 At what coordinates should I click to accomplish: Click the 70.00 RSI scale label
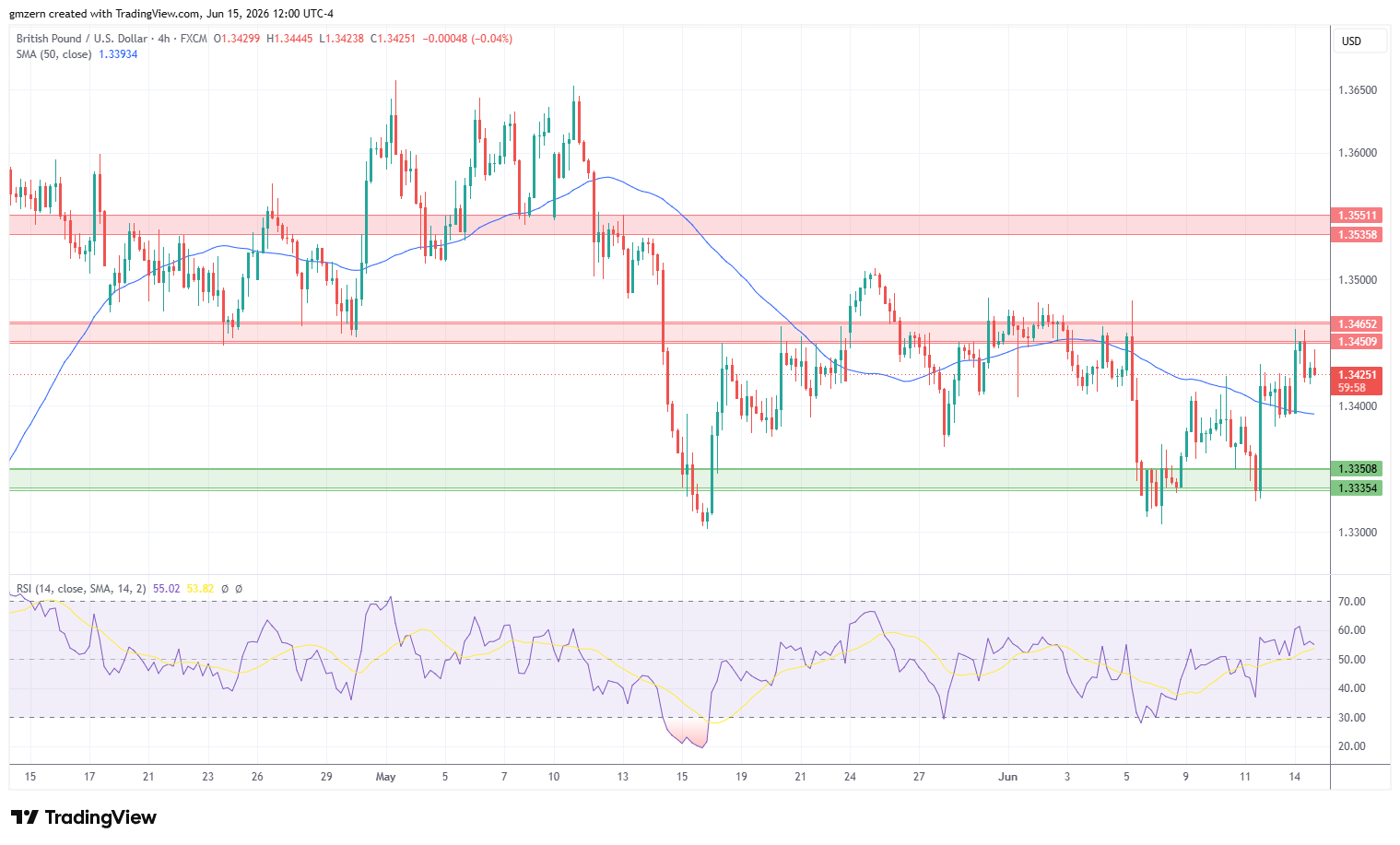coord(1352,602)
